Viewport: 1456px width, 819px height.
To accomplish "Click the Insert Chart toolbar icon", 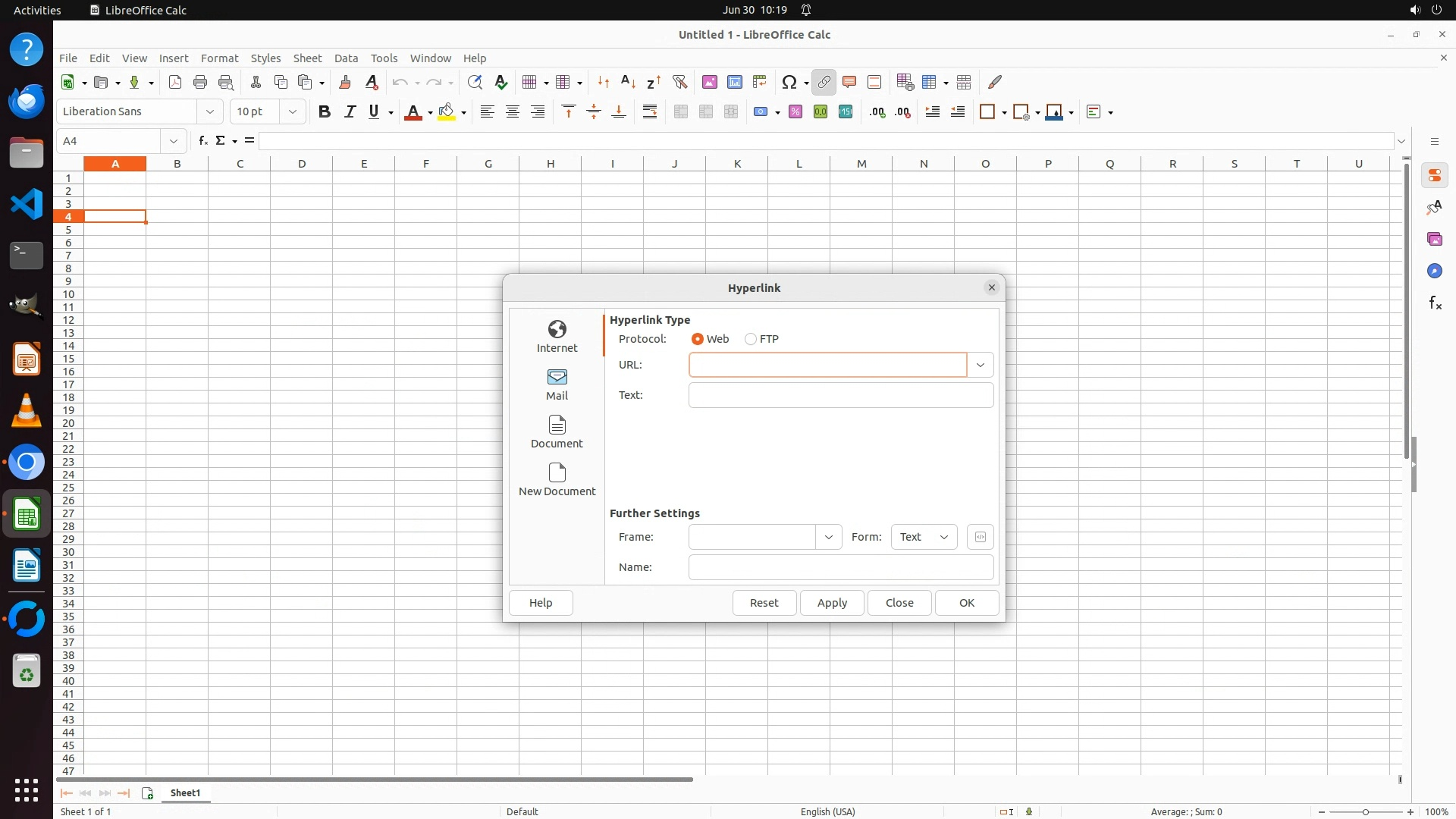I will [734, 82].
